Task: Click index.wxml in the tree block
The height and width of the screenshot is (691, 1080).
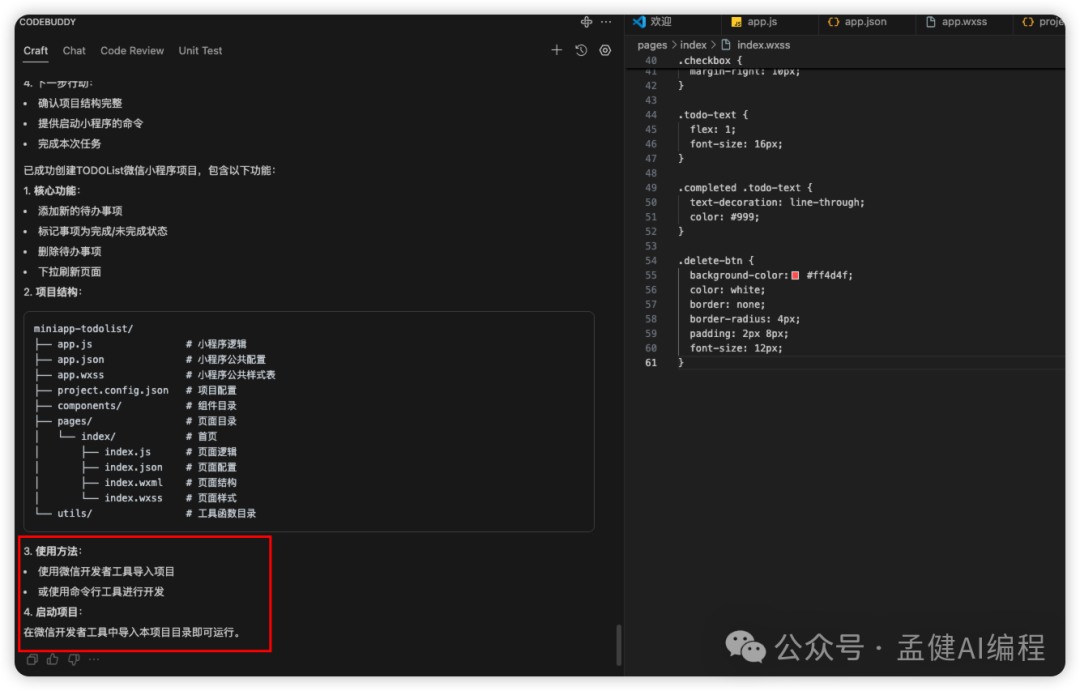Action: (134, 483)
